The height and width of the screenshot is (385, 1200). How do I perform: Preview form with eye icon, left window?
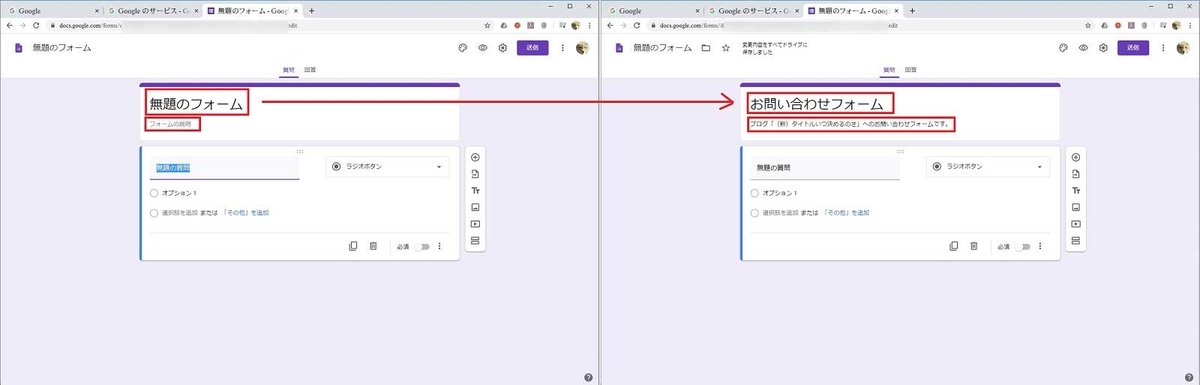tap(482, 48)
